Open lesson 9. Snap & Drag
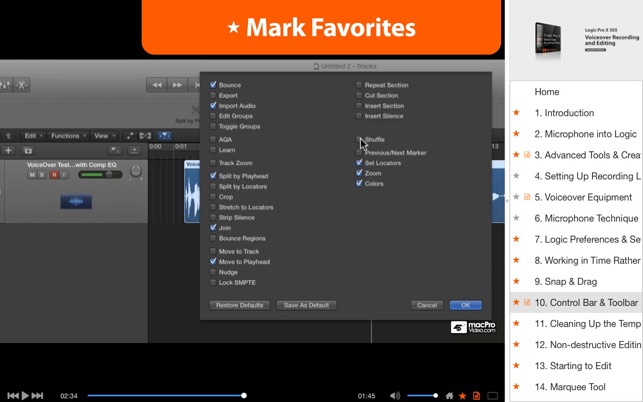The width and height of the screenshot is (643, 402). click(576, 281)
